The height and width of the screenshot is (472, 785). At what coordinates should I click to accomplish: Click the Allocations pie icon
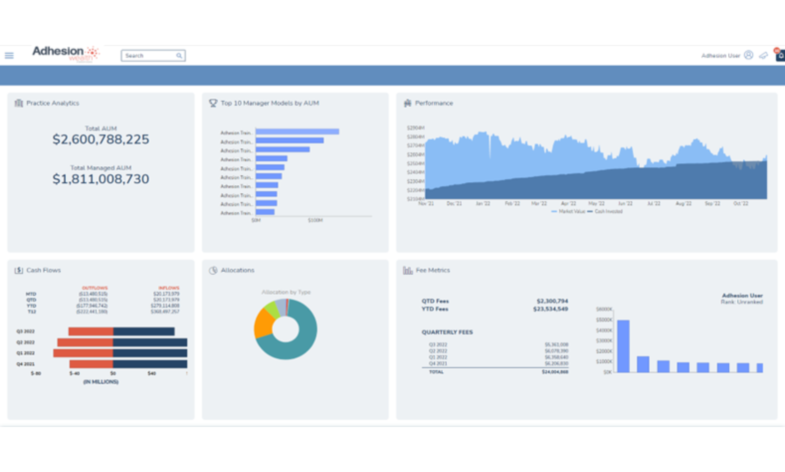(213, 270)
